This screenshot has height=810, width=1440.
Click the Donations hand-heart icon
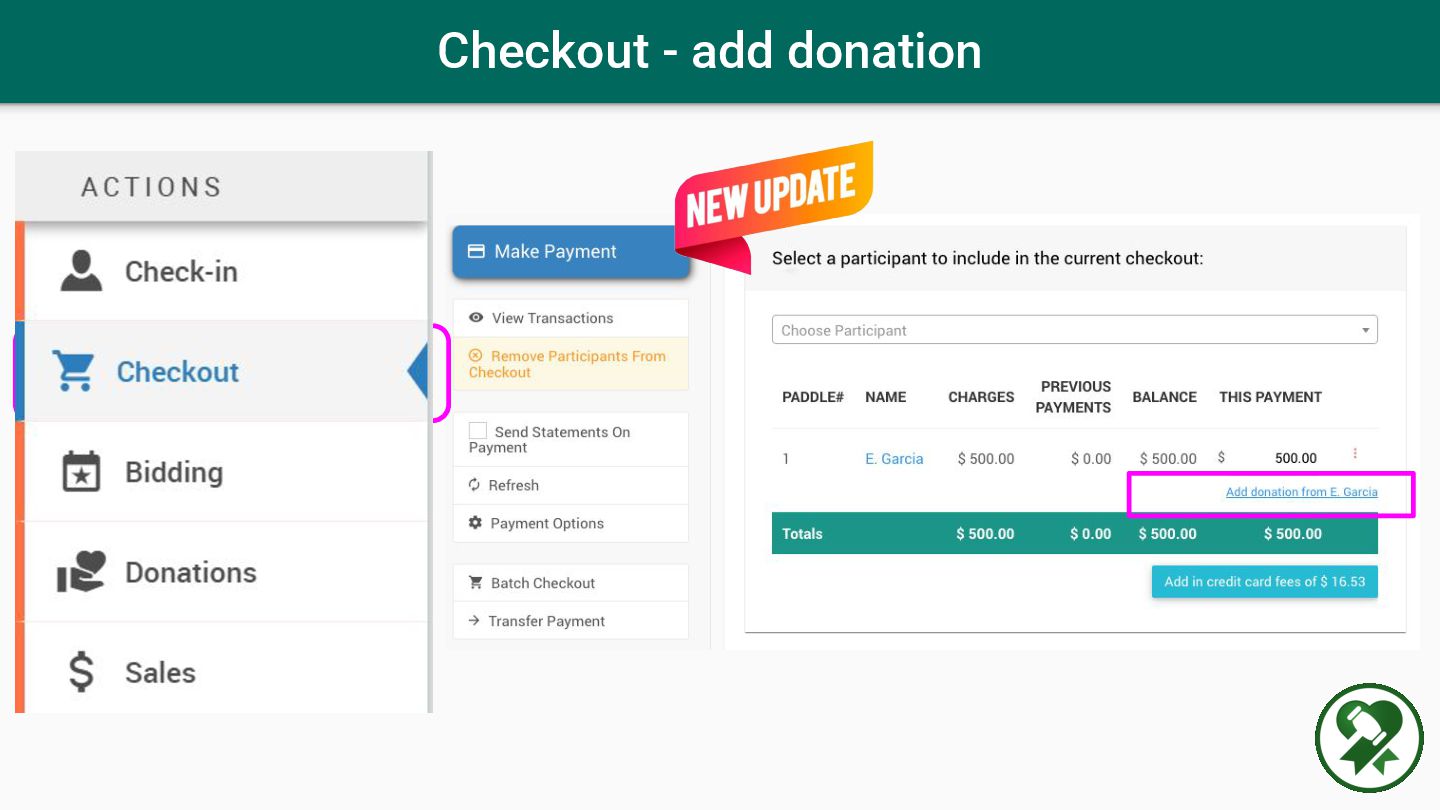(x=81, y=572)
